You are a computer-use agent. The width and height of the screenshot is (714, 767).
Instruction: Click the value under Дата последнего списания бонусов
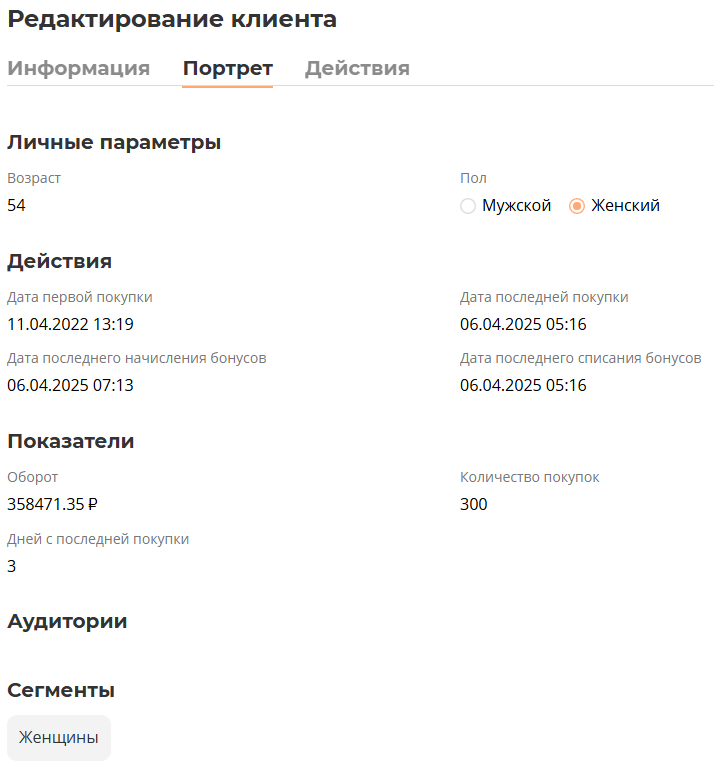523,385
